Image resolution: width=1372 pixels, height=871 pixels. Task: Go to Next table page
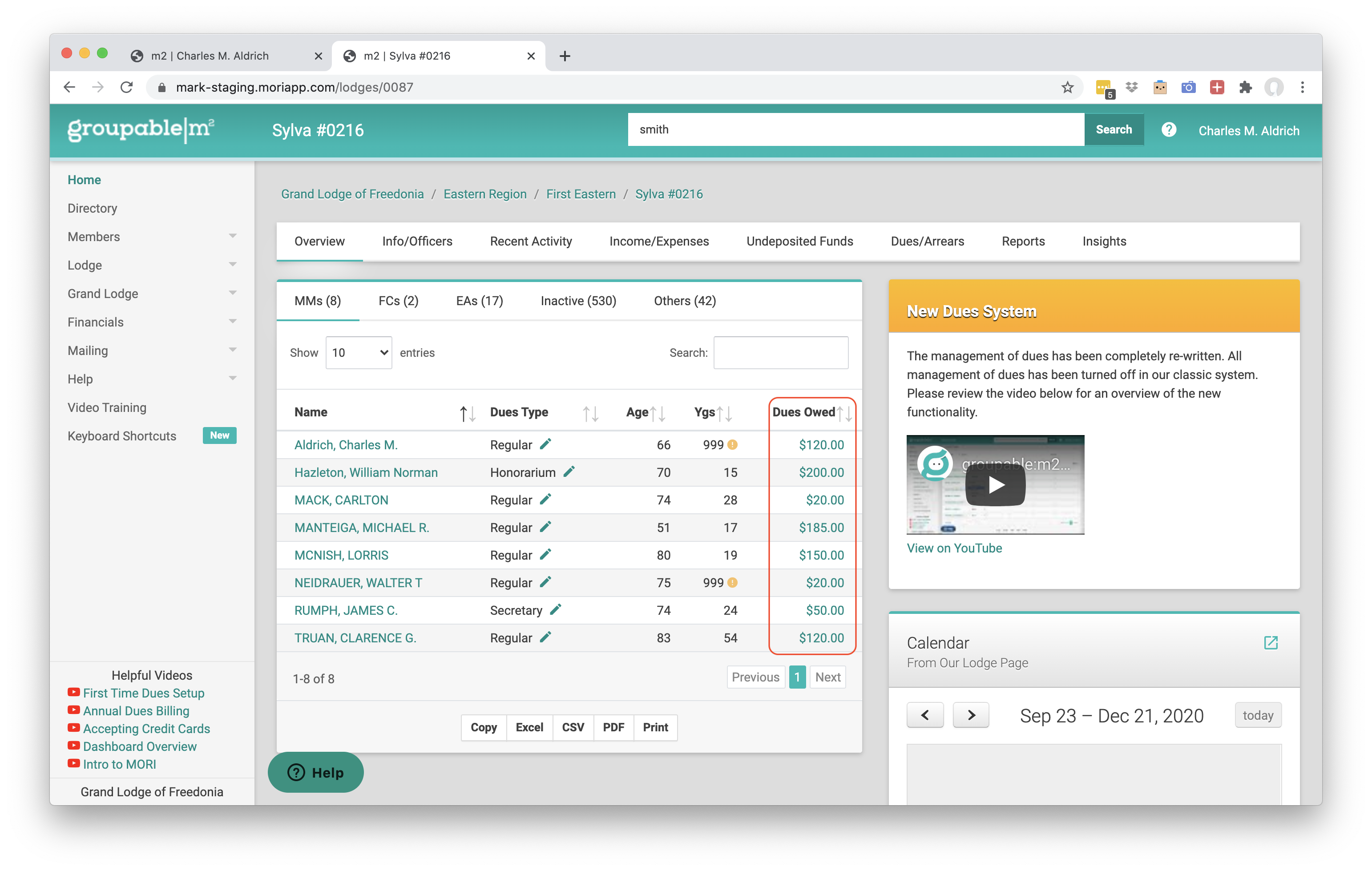point(827,677)
